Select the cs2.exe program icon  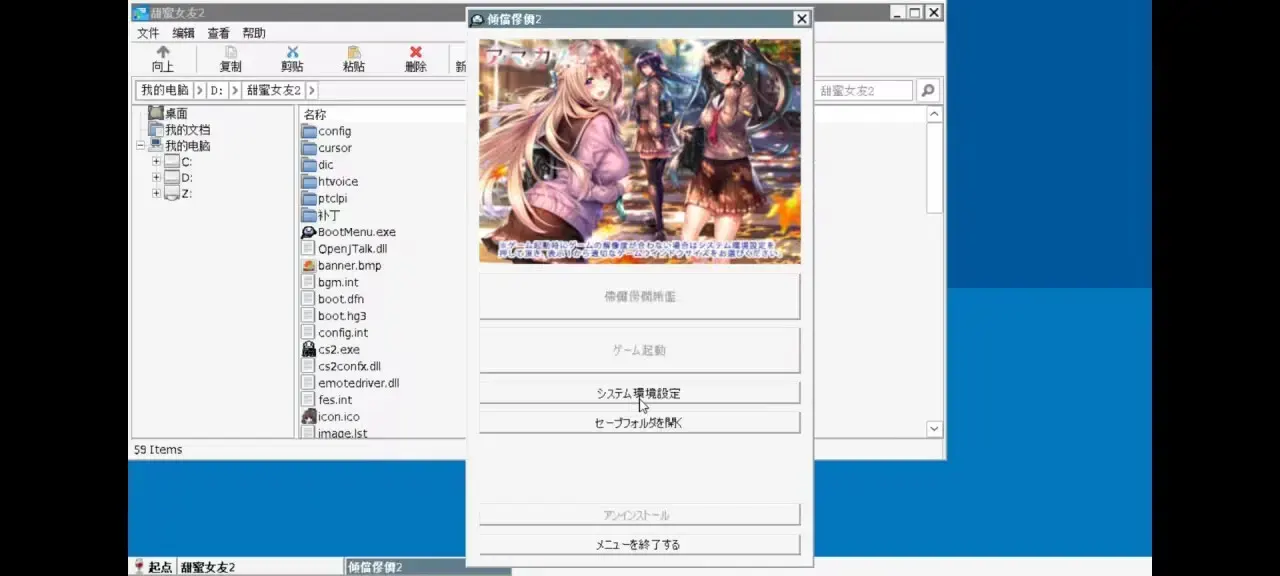click(x=309, y=350)
